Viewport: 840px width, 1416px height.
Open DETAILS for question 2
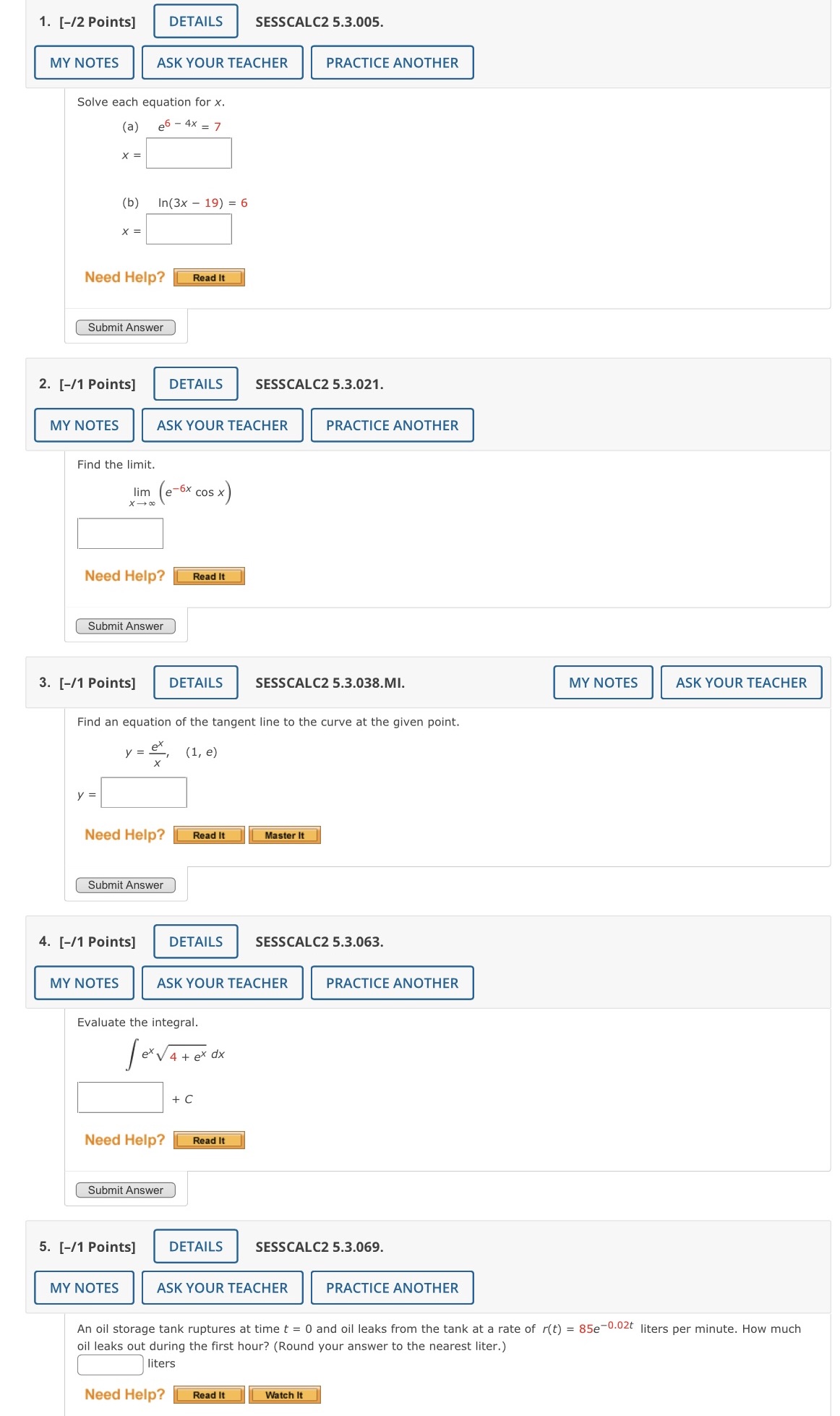click(x=194, y=383)
